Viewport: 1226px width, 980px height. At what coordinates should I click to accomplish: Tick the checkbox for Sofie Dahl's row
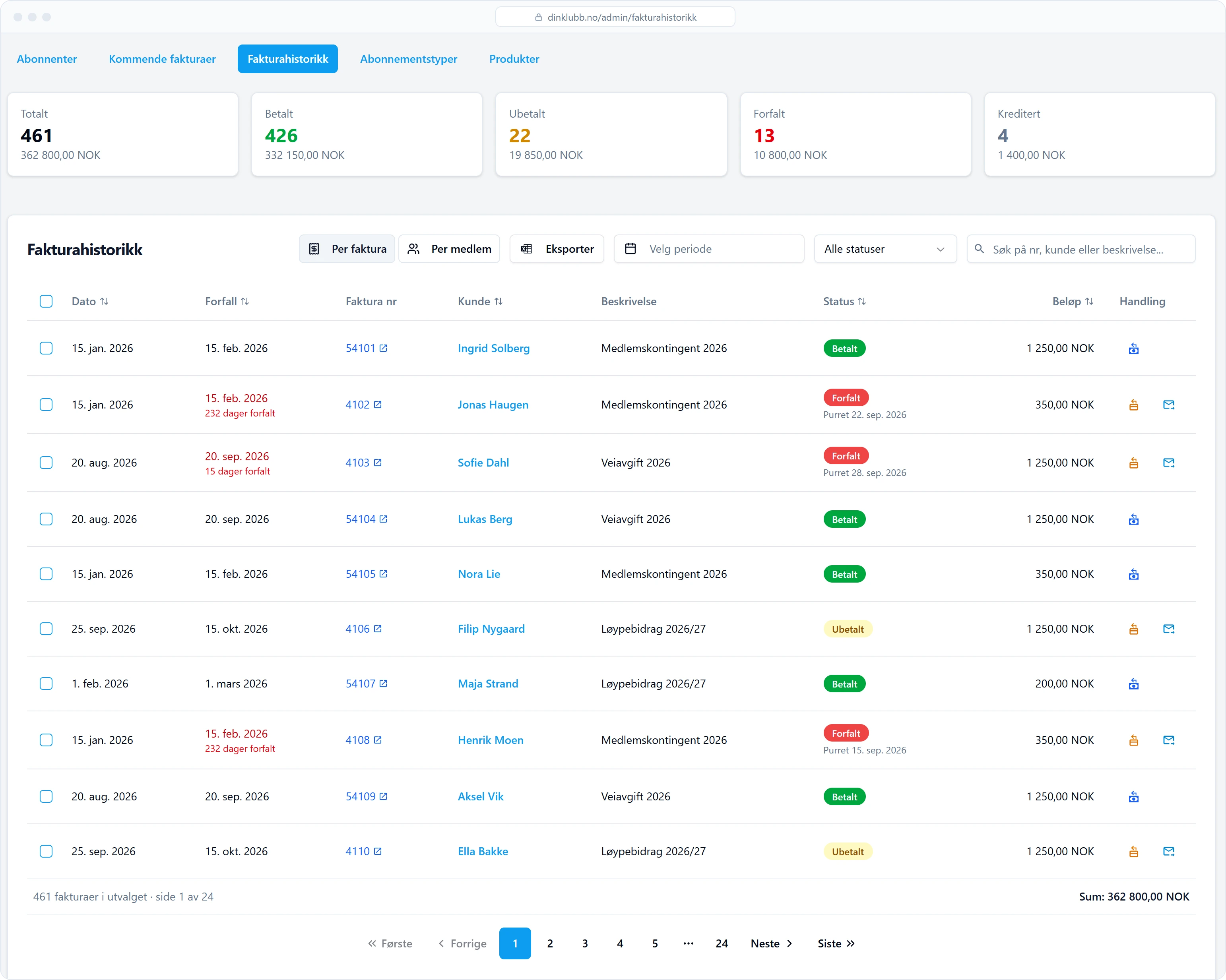46,463
